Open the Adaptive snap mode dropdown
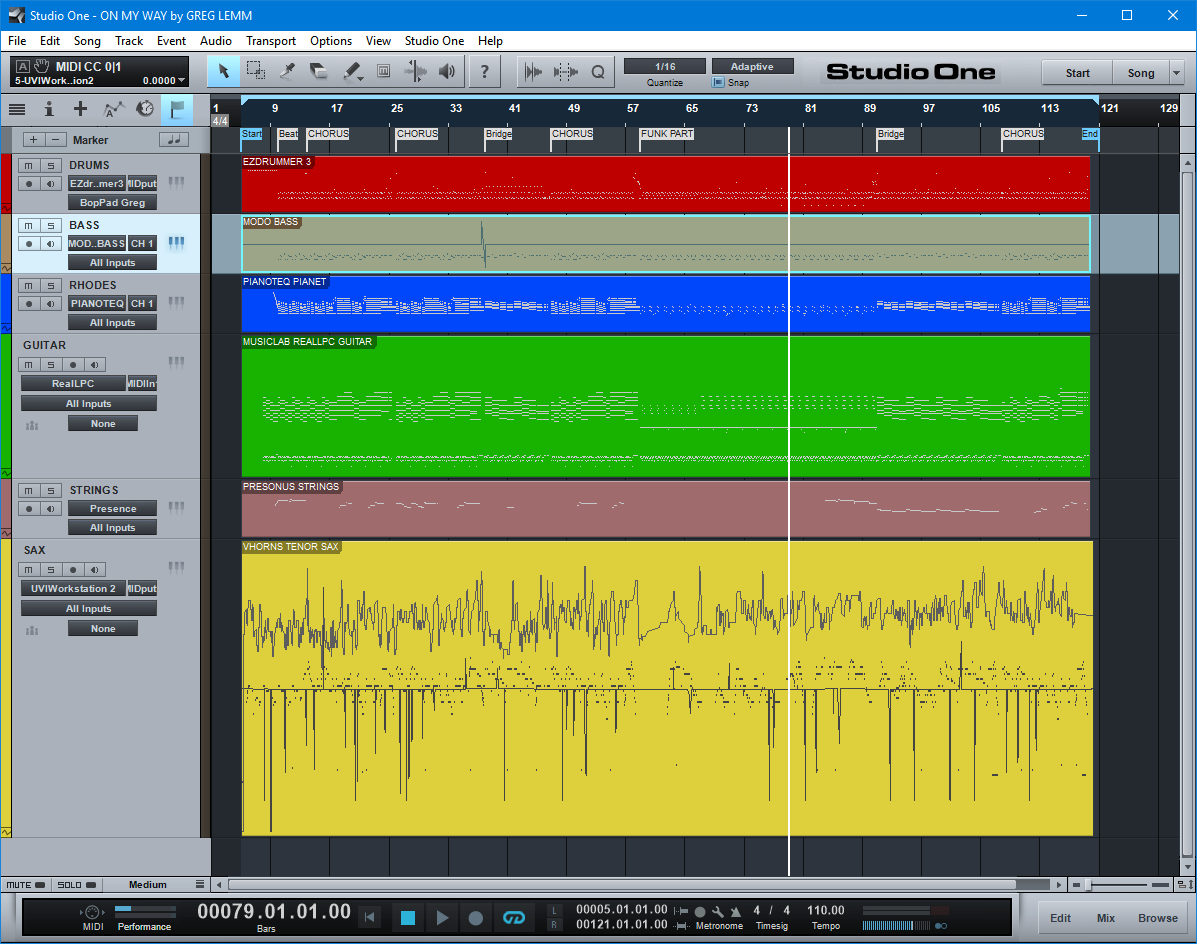1197x944 pixels. click(x=752, y=66)
